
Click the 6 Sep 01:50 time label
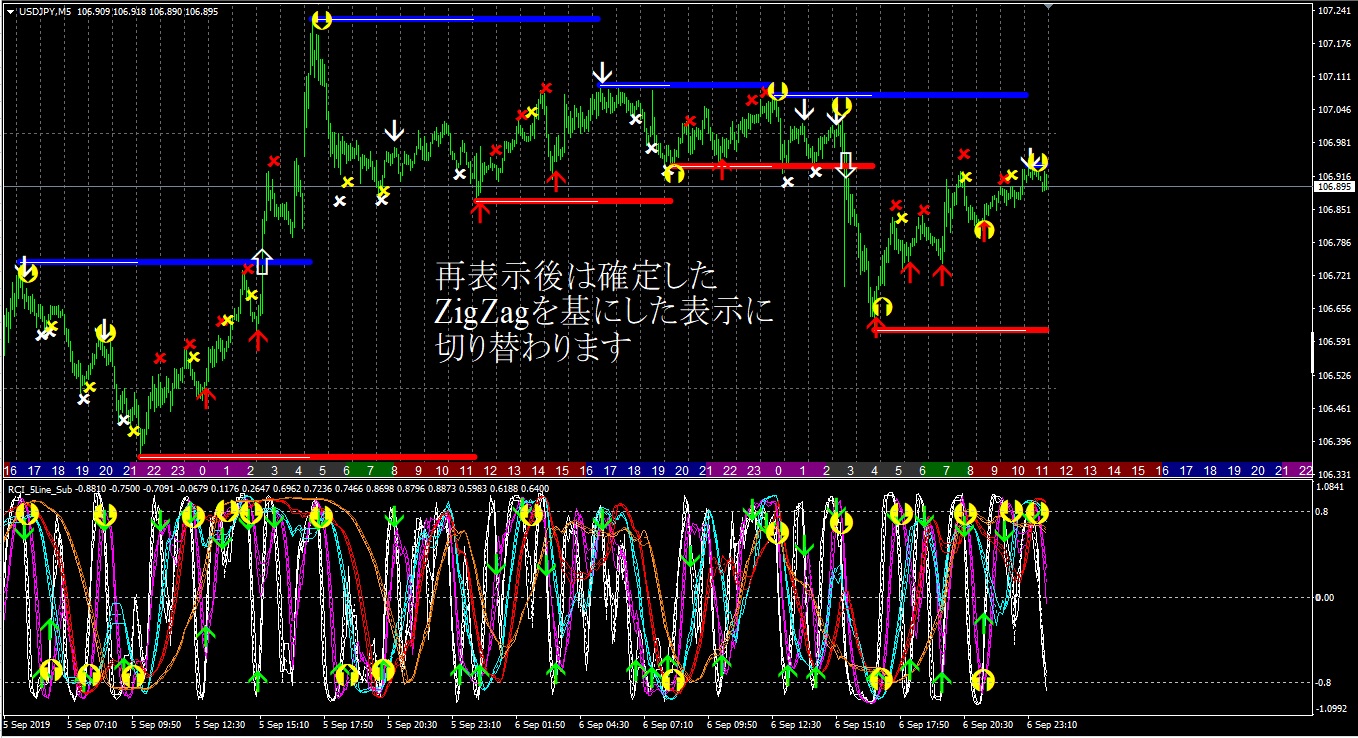coord(540,724)
